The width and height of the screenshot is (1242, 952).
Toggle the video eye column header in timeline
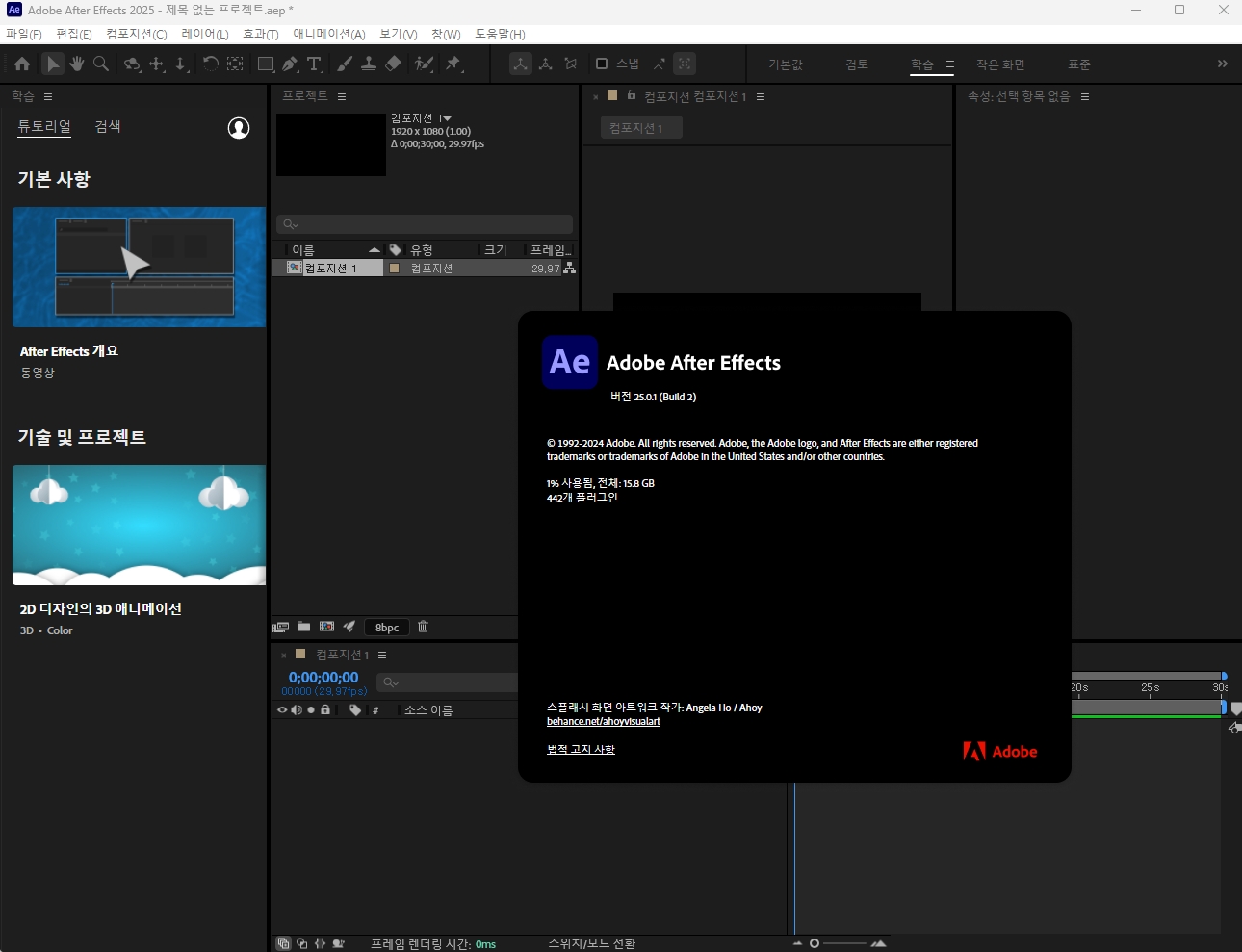click(x=282, y=710)
